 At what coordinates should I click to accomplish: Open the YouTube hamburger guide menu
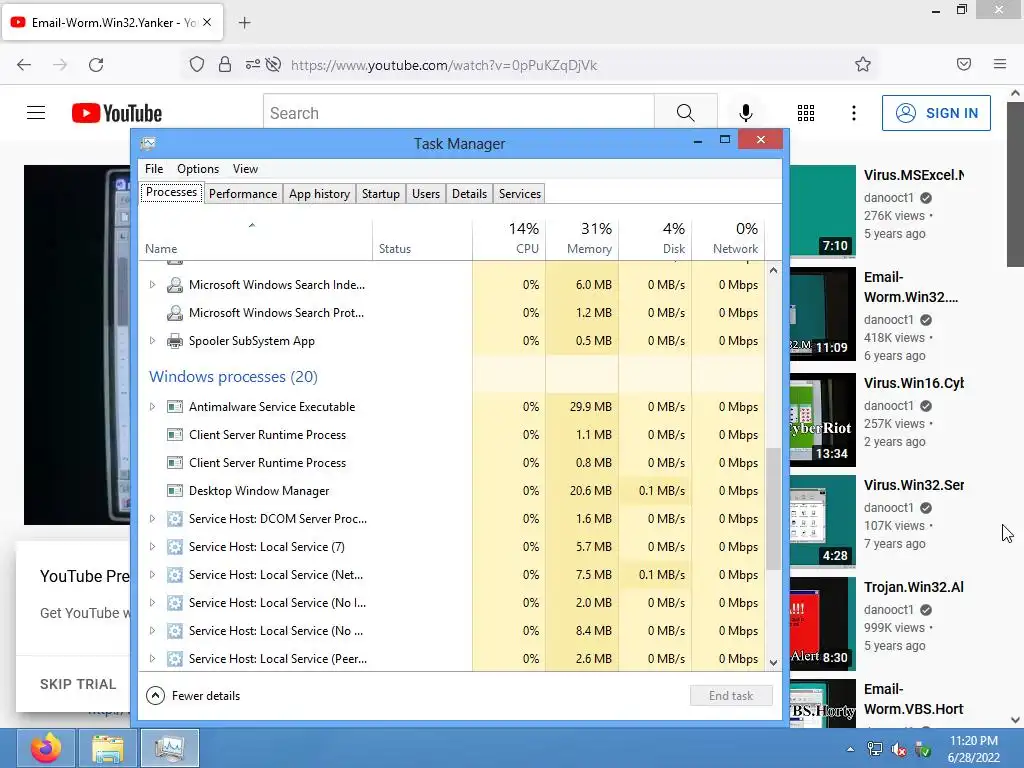36,113
